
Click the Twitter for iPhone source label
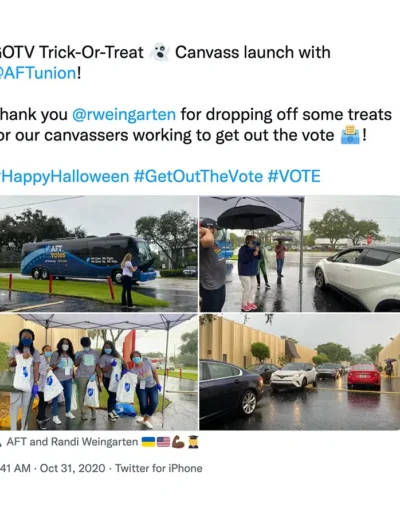(x=159, y=468)
